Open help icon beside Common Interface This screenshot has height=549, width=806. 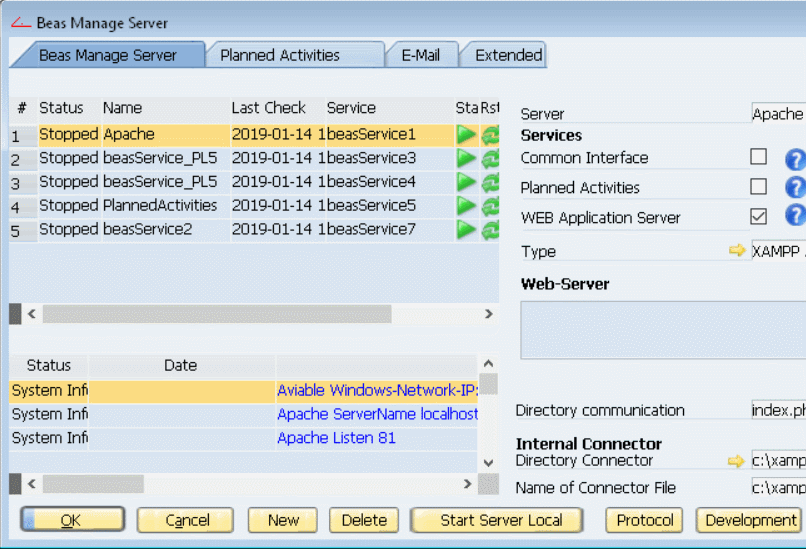[794, 158]
